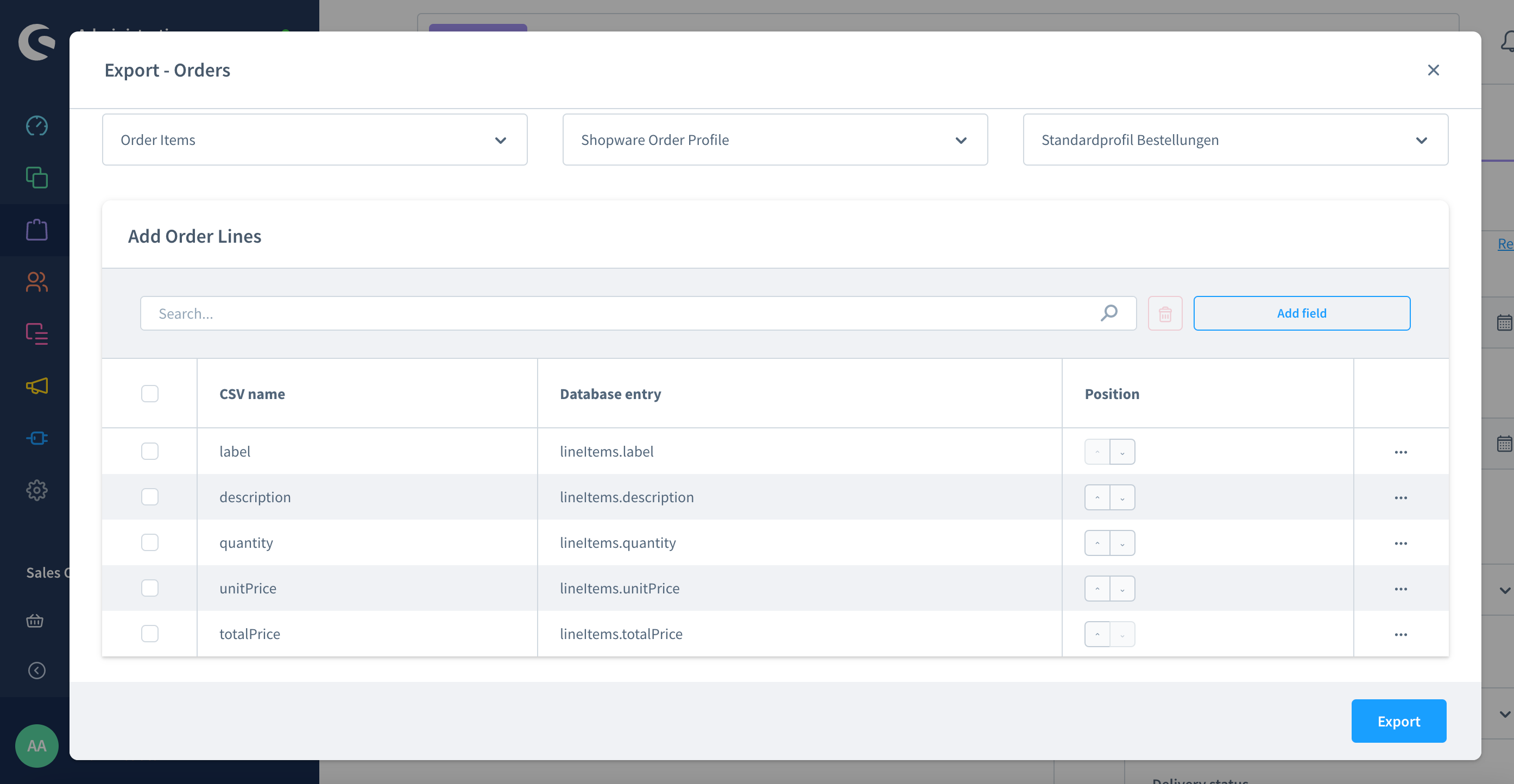Screen dimensions: 1514x784
Task: Collapse the sidebar menu arrow icon
Action: click(36, 671)
